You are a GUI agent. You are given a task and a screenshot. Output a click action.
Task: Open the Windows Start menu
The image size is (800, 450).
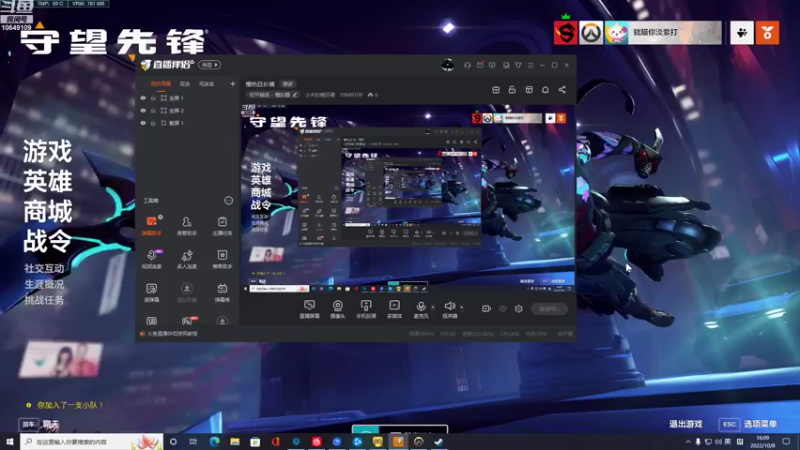coord(10,441)
